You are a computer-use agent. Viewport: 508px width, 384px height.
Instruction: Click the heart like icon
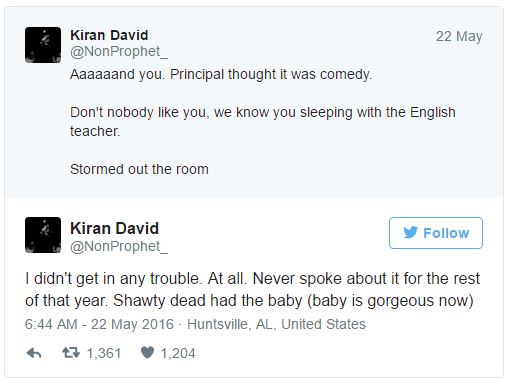tap(147, 353)
